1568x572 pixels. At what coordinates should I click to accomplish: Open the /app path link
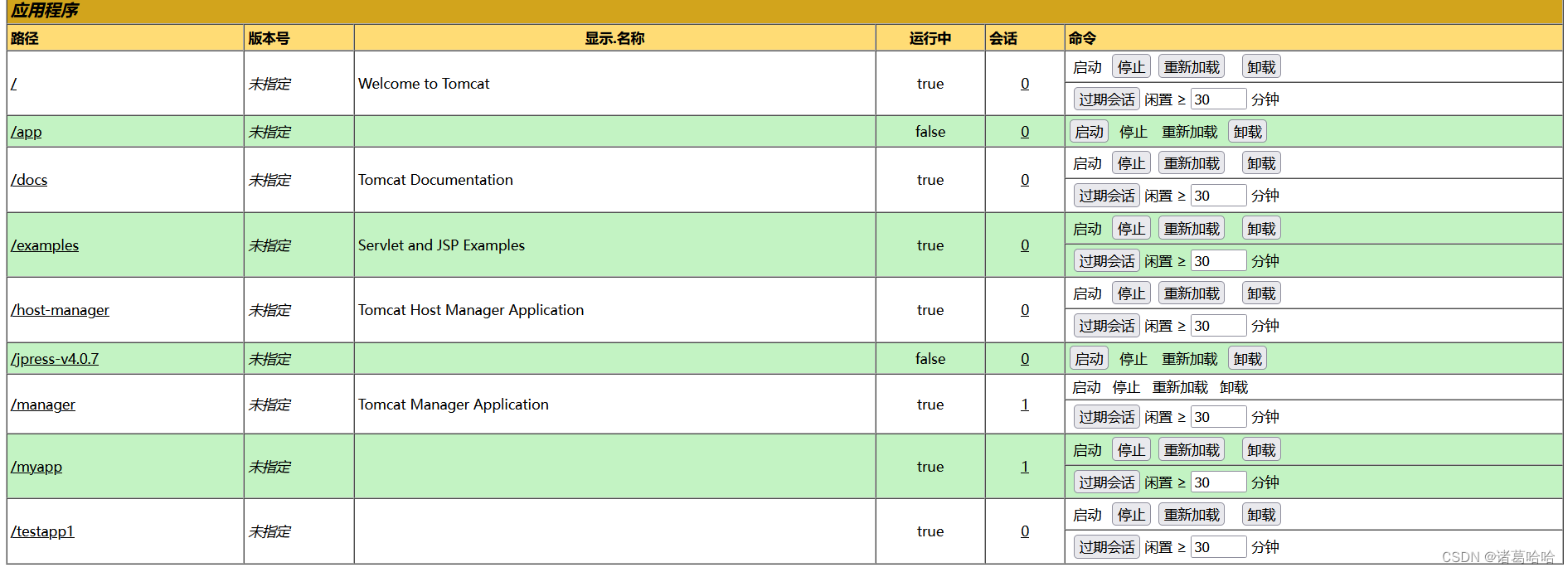tap(27, 132)
